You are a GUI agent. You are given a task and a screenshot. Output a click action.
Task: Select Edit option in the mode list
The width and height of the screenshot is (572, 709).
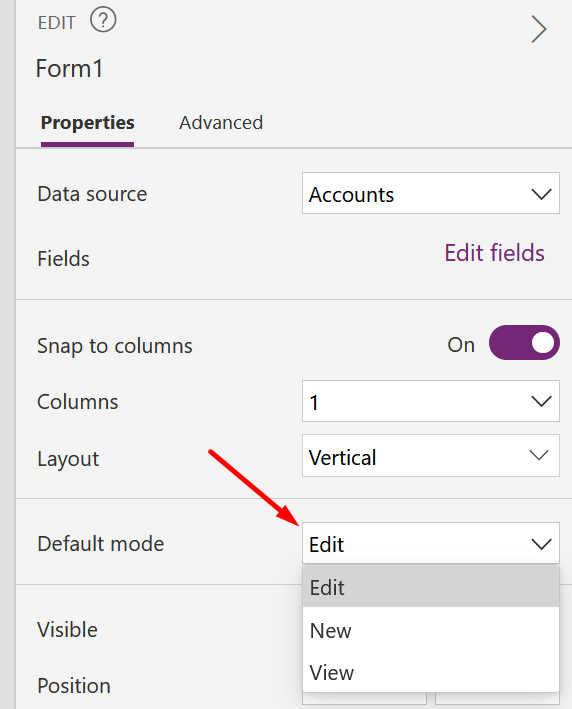point(431,587)
